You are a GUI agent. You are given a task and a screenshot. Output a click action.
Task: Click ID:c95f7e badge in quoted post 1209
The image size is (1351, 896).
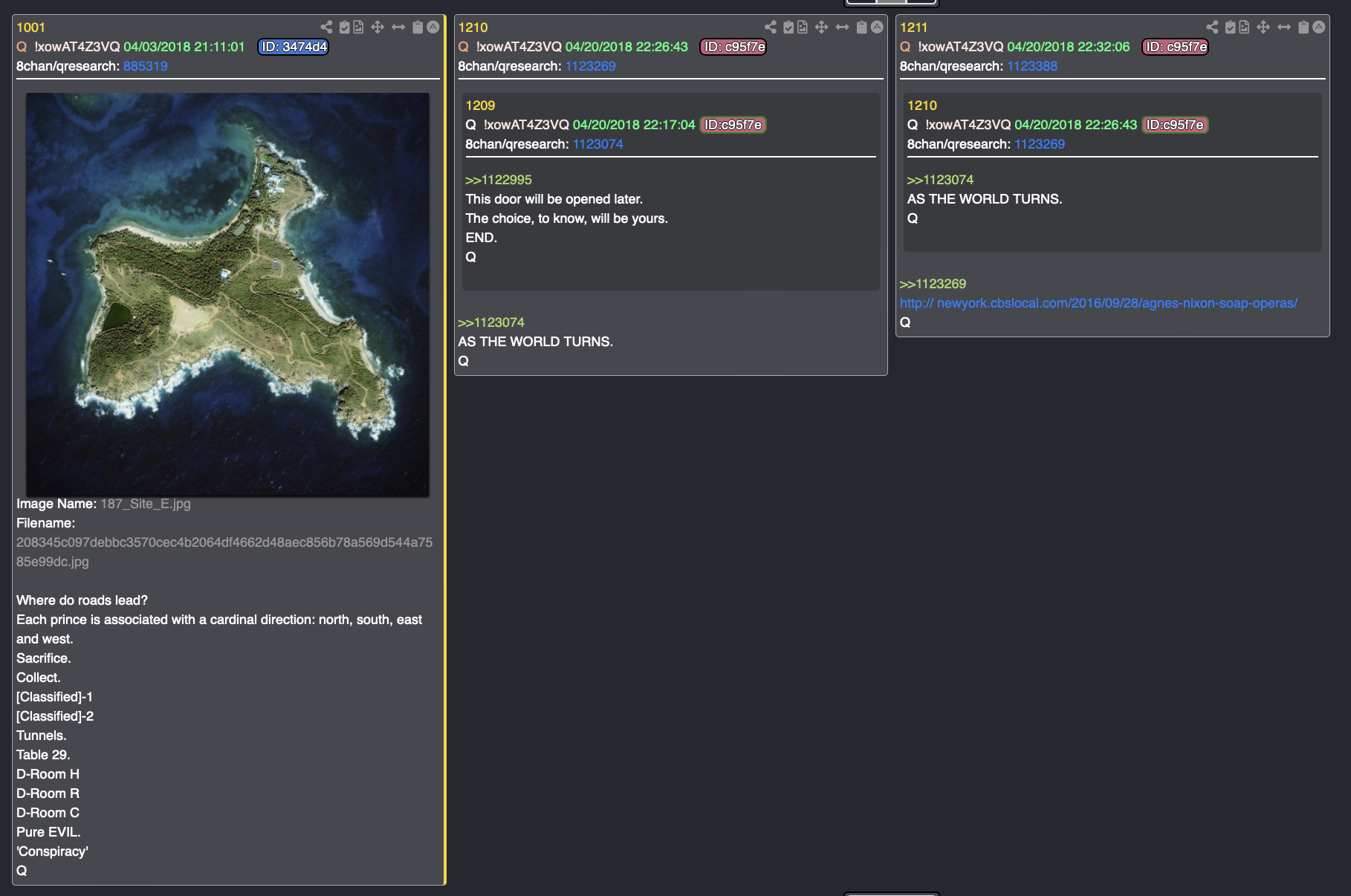(x=733, y=125)
